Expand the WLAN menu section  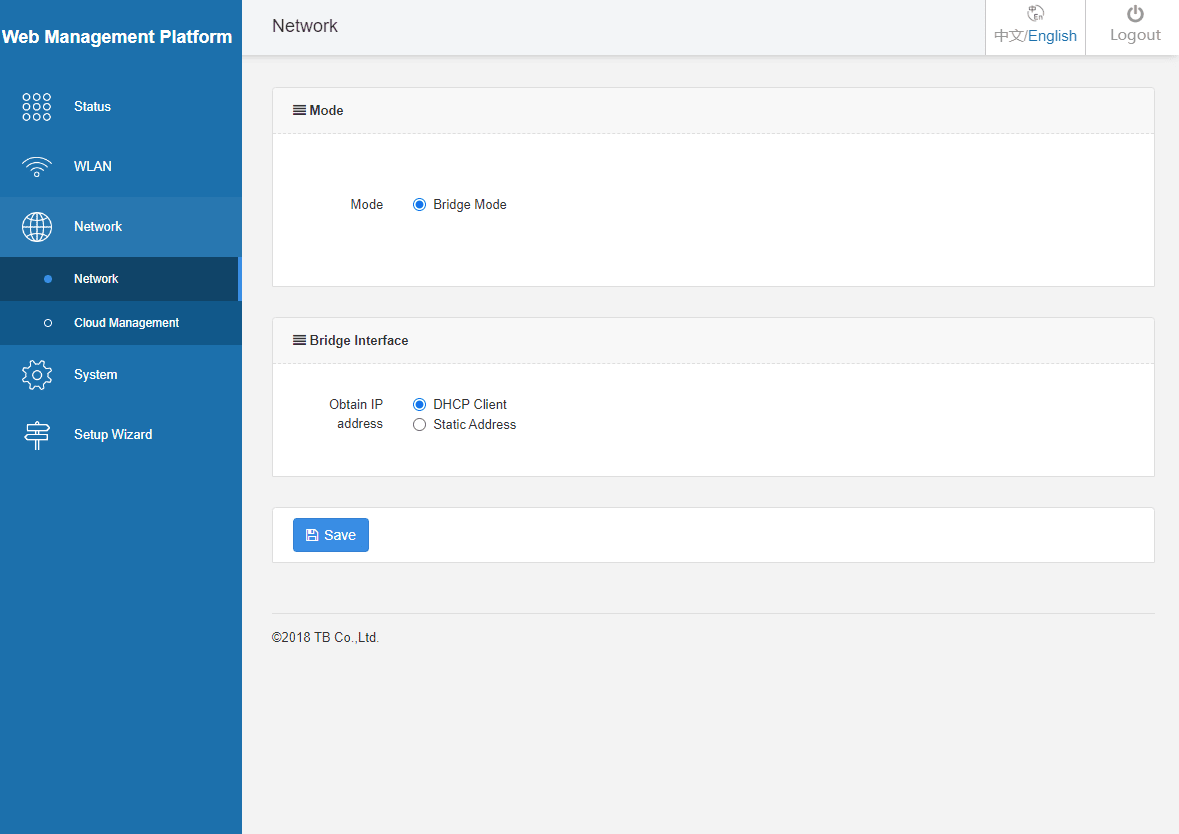93,167
